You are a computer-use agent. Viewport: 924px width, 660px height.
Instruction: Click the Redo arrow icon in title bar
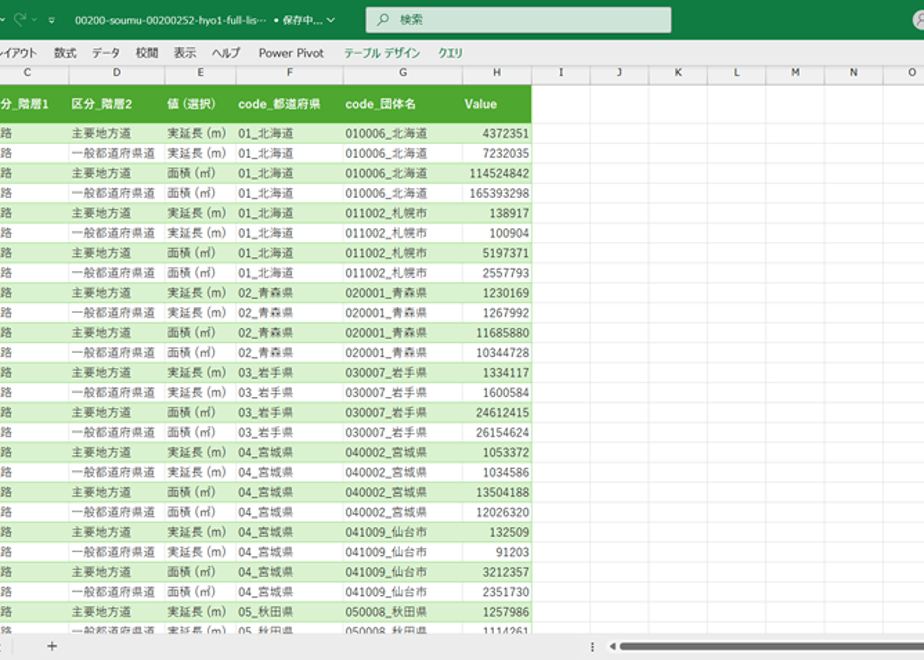click(x=20, y=19)
